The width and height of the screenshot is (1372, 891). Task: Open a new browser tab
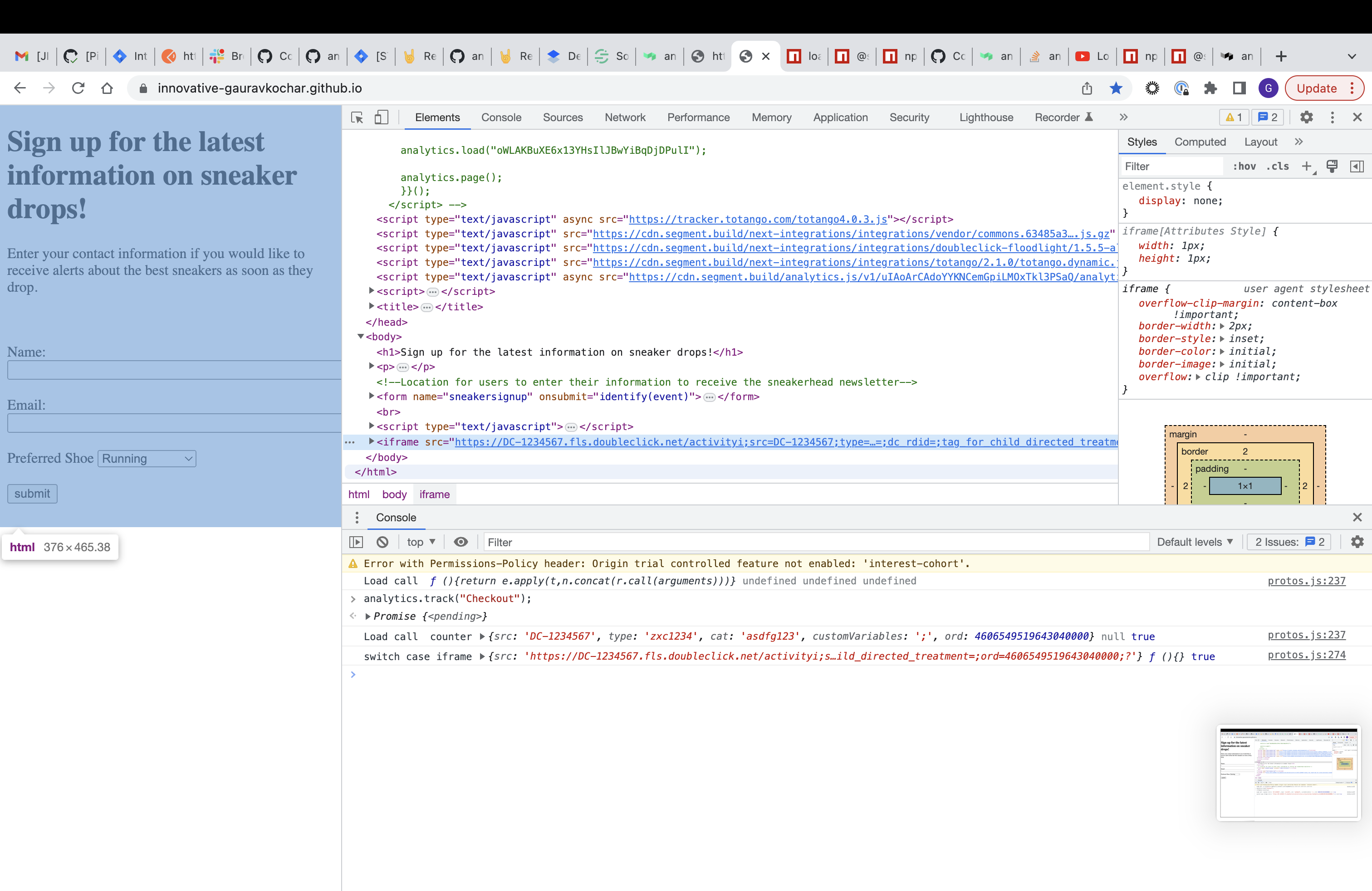(x=1281, y=56)
